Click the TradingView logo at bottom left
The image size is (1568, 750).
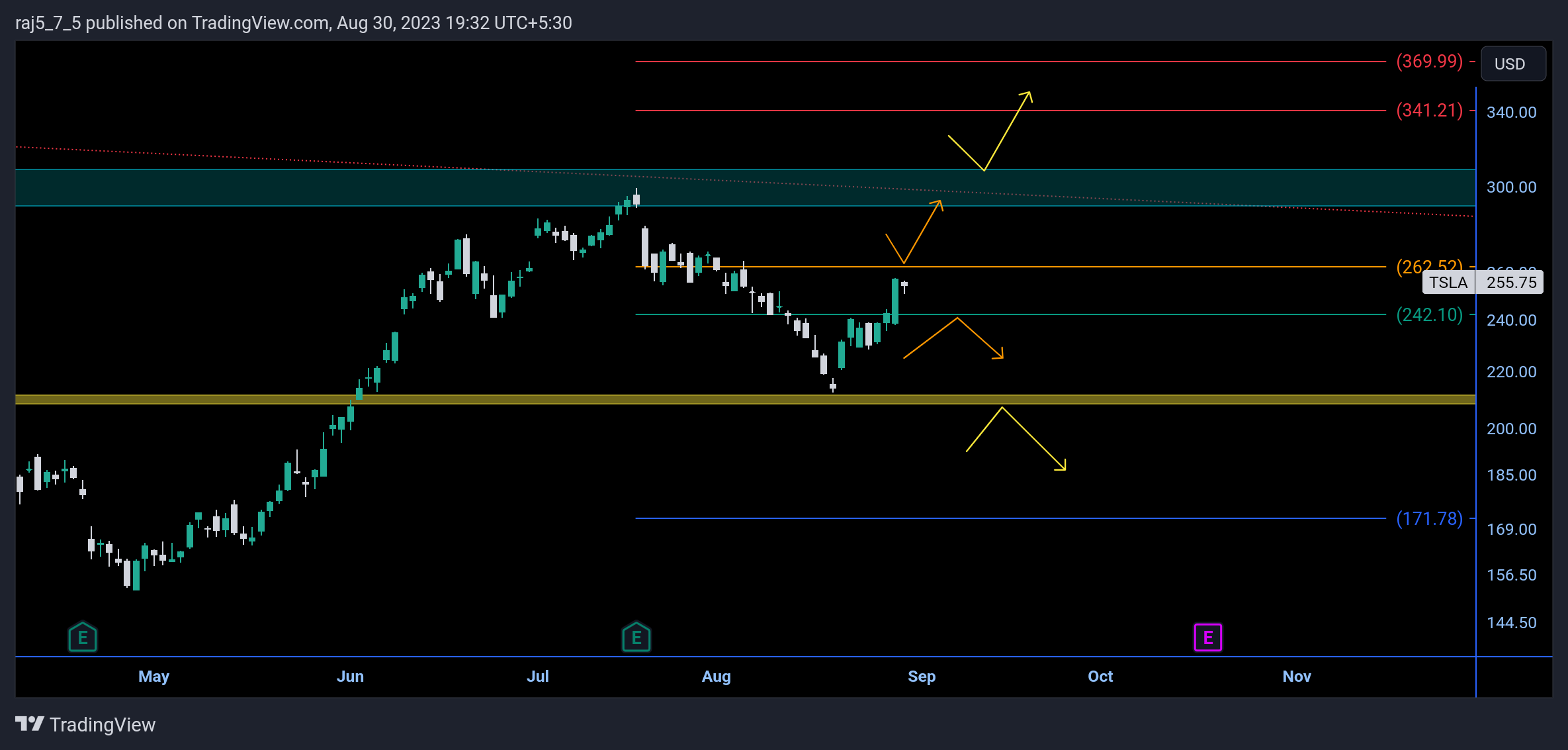pyautogui.click(x=30, y=724)
